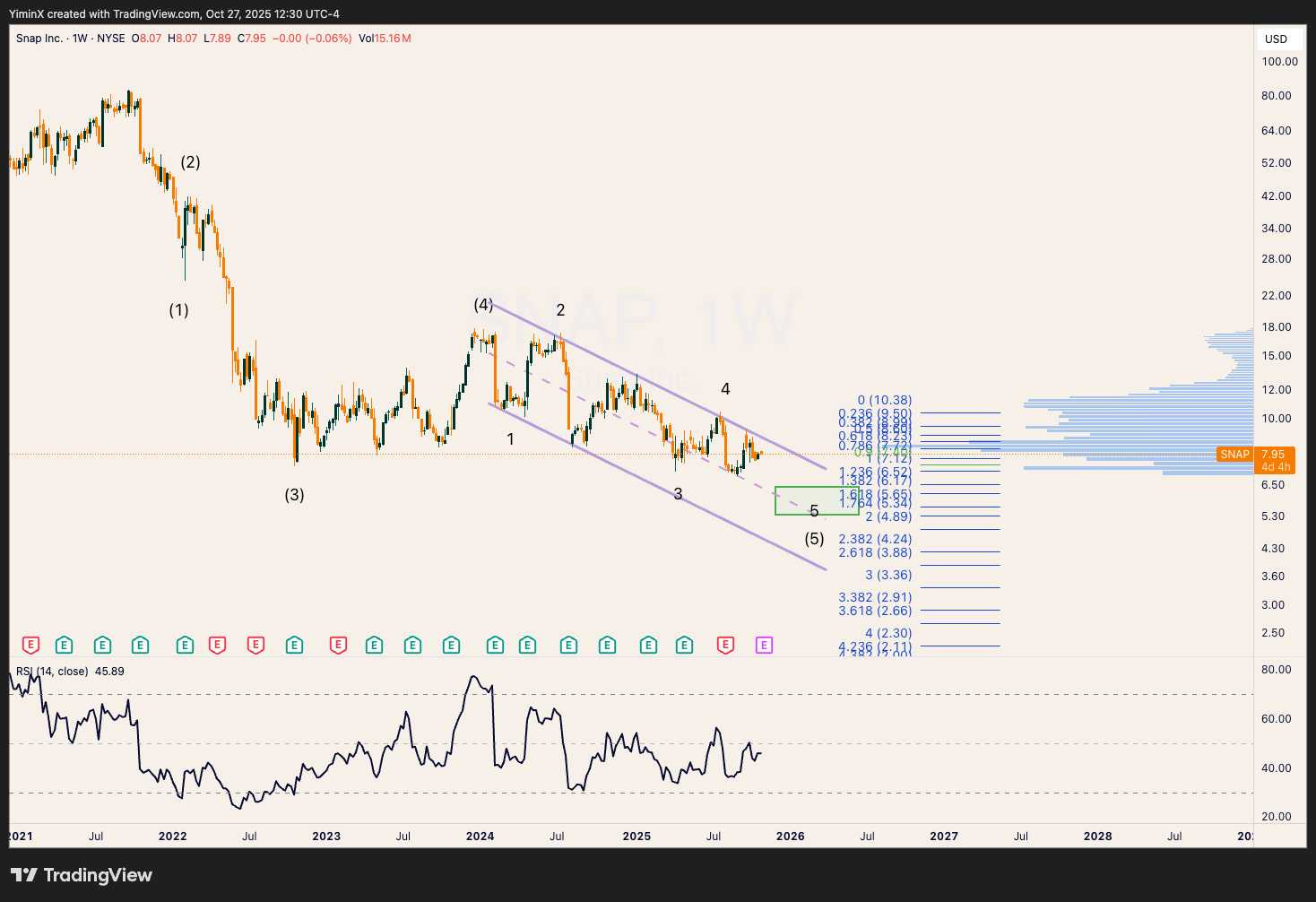Click the TradingView logo in the footer
The height and width of the screenshot is (902, 1316).
coord(82,875)
